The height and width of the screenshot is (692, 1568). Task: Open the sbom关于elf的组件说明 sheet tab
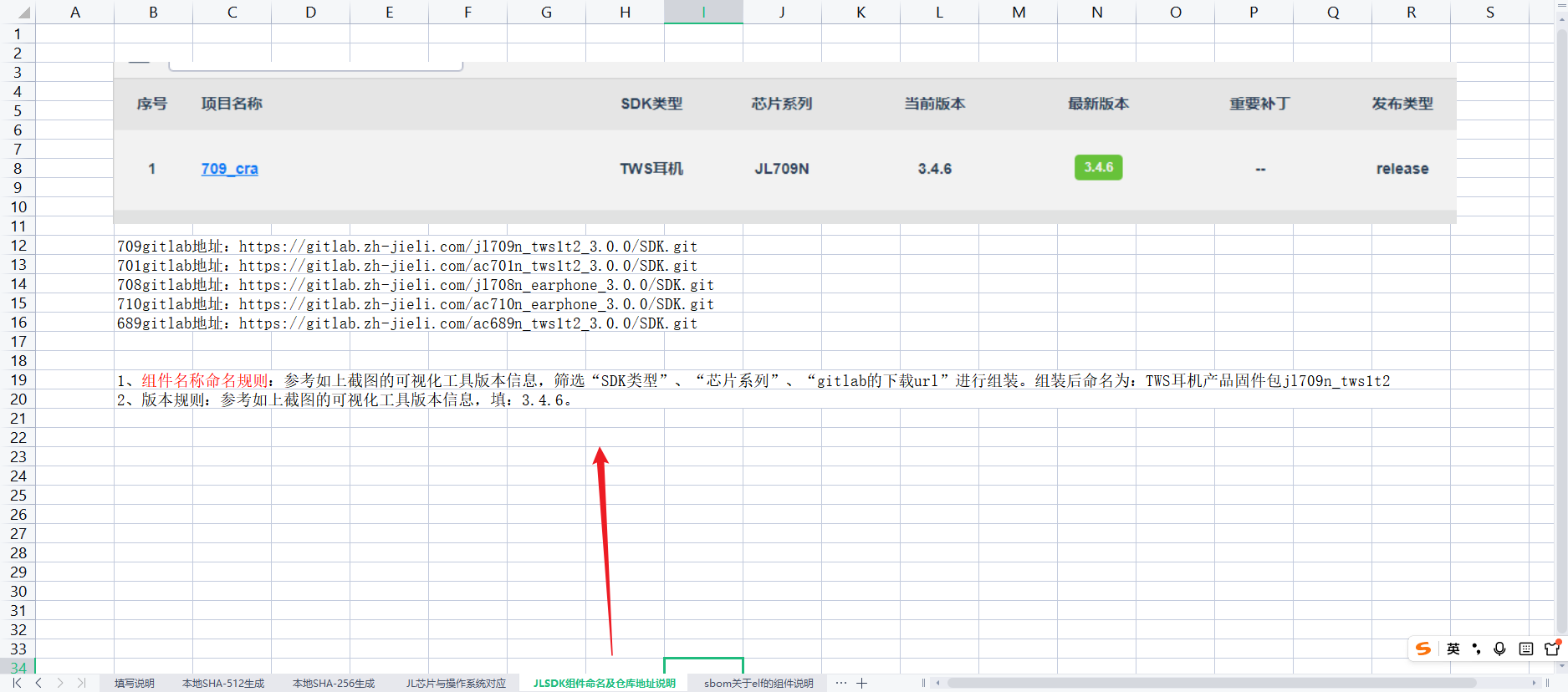(758, 683)
